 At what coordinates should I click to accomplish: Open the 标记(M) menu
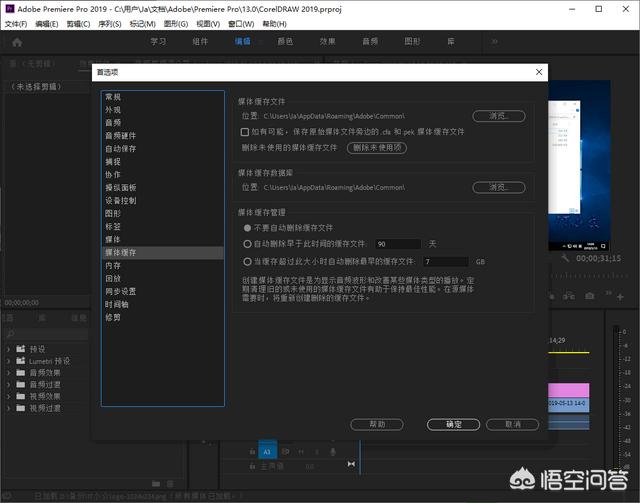pos(142,24)
